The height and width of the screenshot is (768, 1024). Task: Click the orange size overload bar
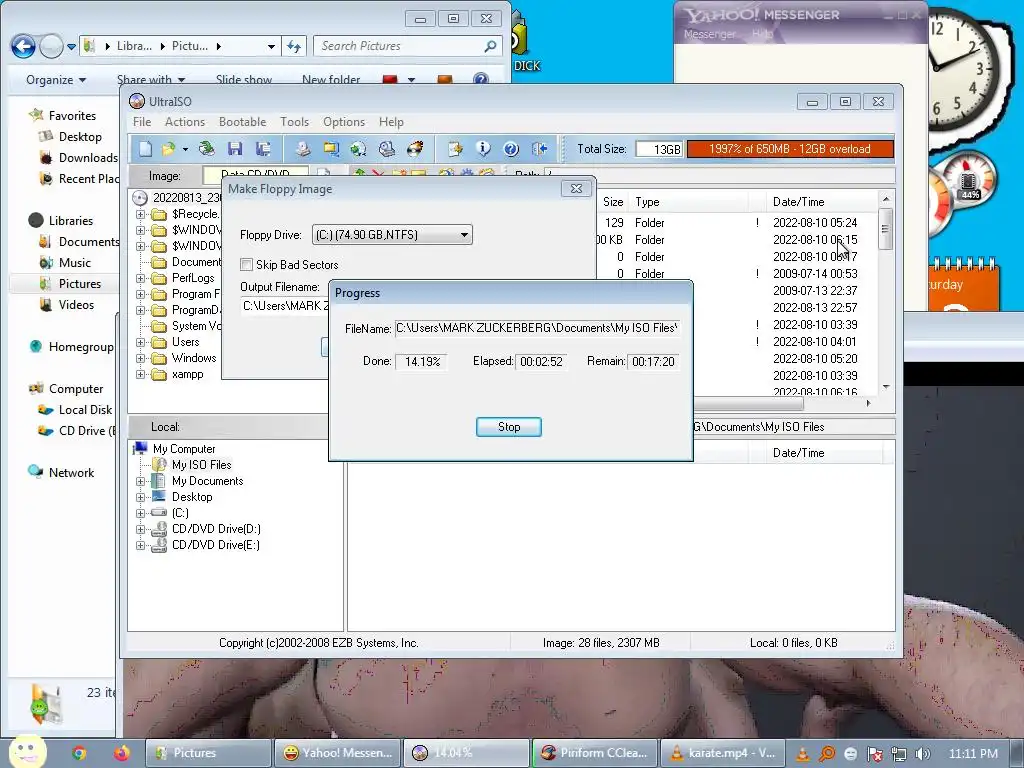click(x=790, y=149)
